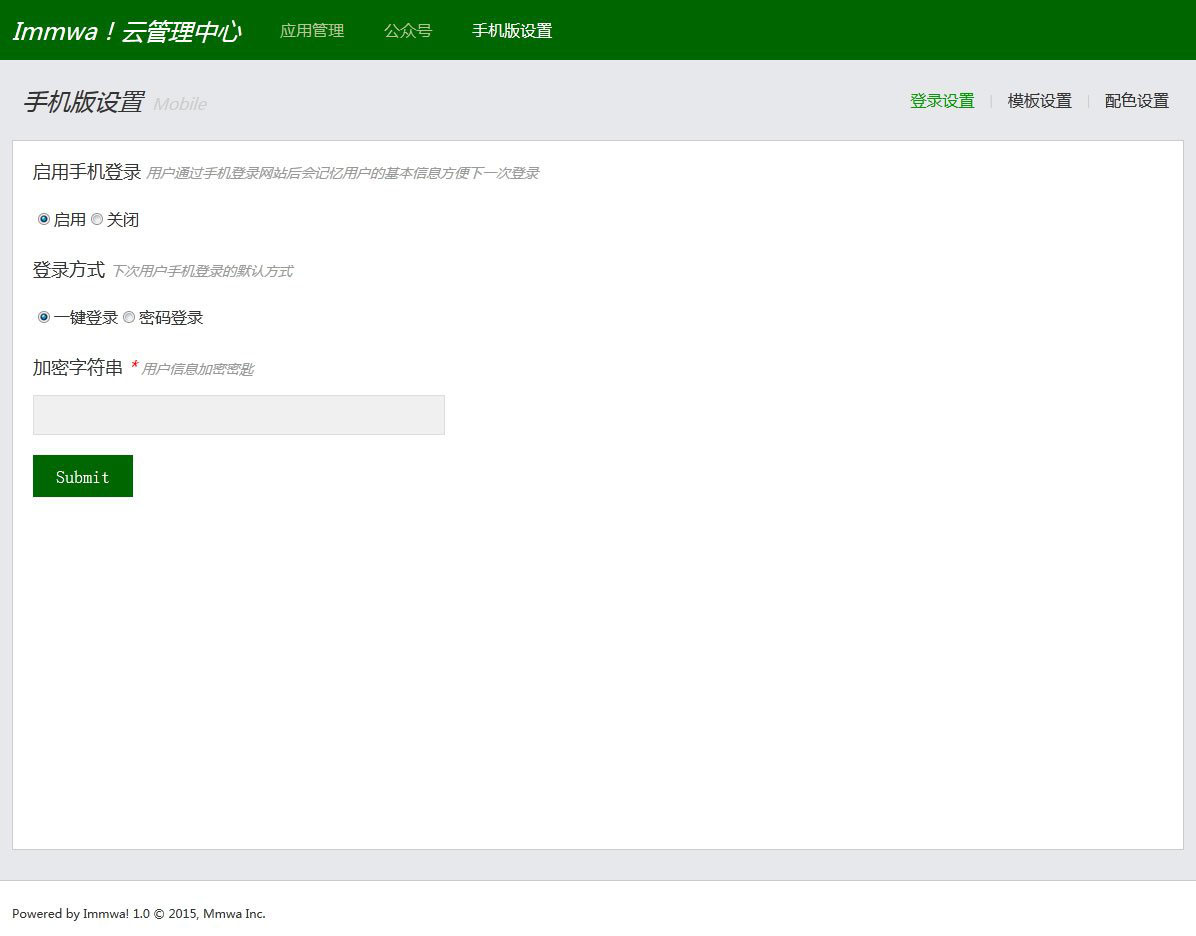This screenshot has width=1196, height=936.
Task: Click the footer text Powered by Immwa! 1.0
Action: click(x=139, y=913)
